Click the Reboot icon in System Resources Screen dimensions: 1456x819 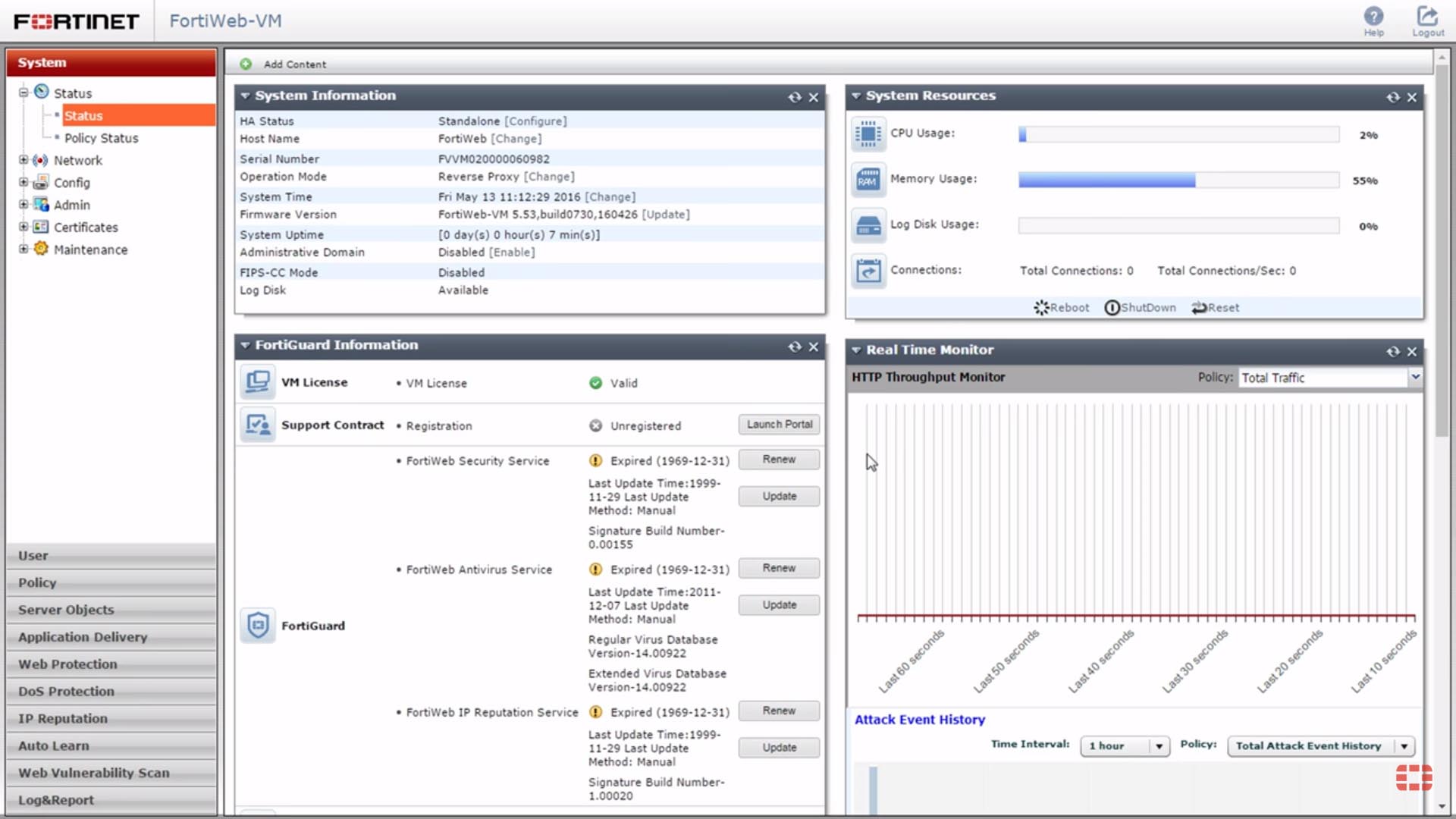[x=1041, y=308]
